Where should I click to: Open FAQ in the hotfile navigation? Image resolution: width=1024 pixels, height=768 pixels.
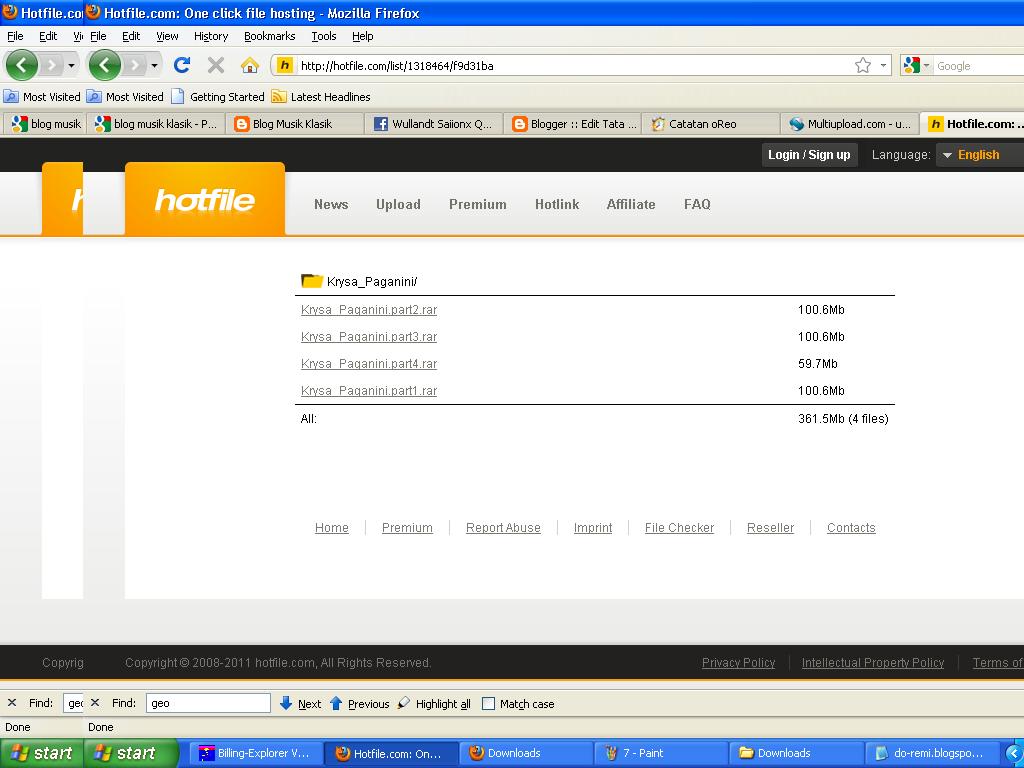click(x=697, y=204)
